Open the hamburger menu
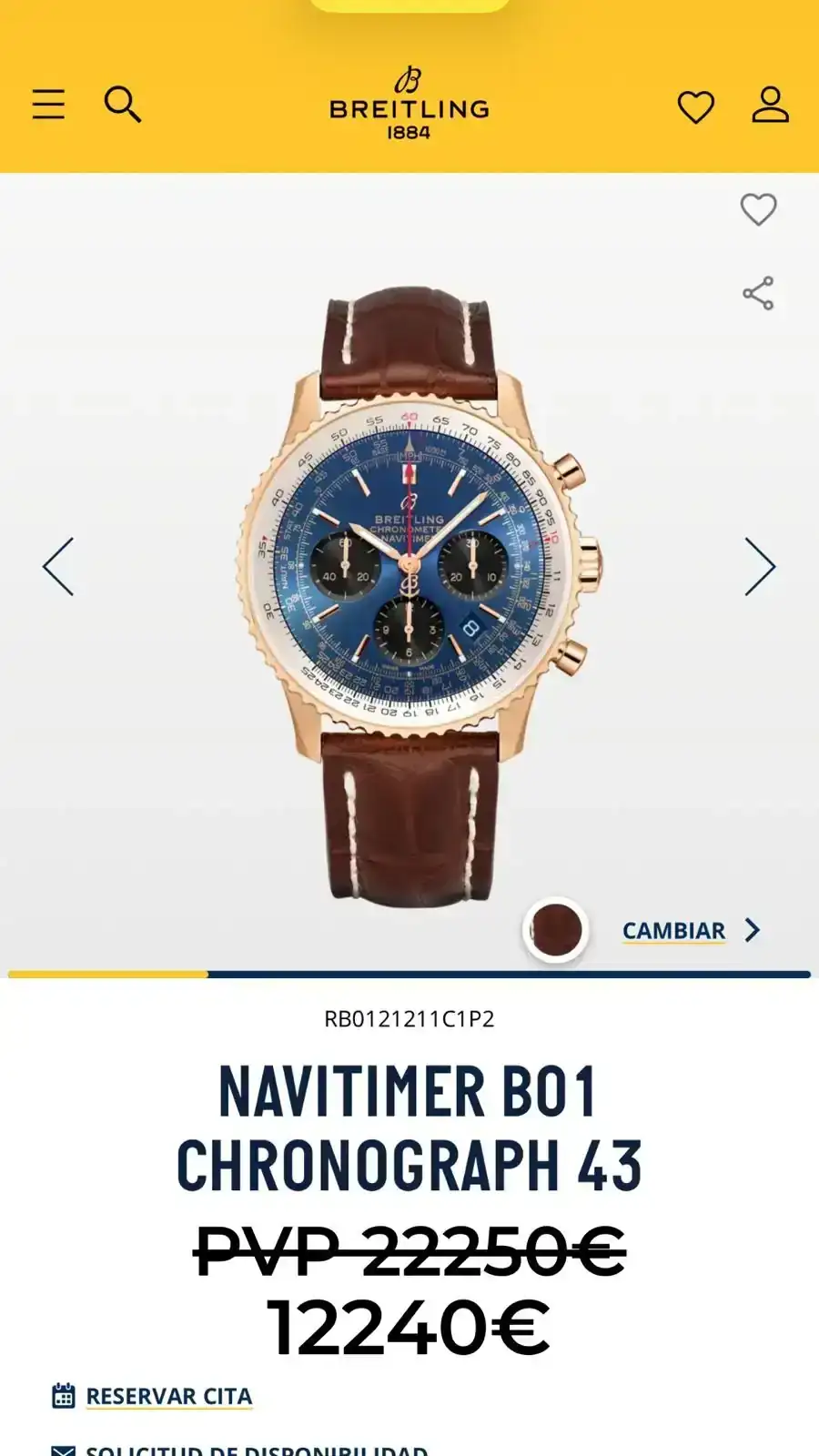The height and width of the screenshot is (1456, 819). coord(48,105)
